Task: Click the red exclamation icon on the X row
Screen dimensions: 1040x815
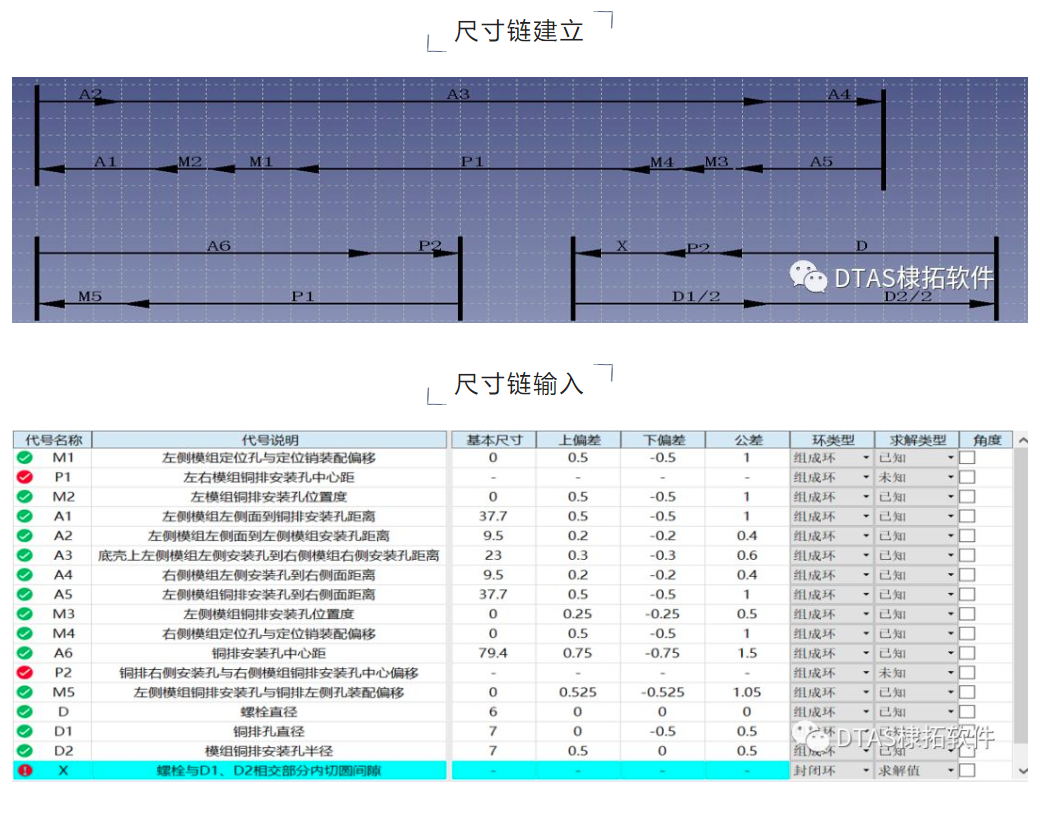Action: coord(24,770)
